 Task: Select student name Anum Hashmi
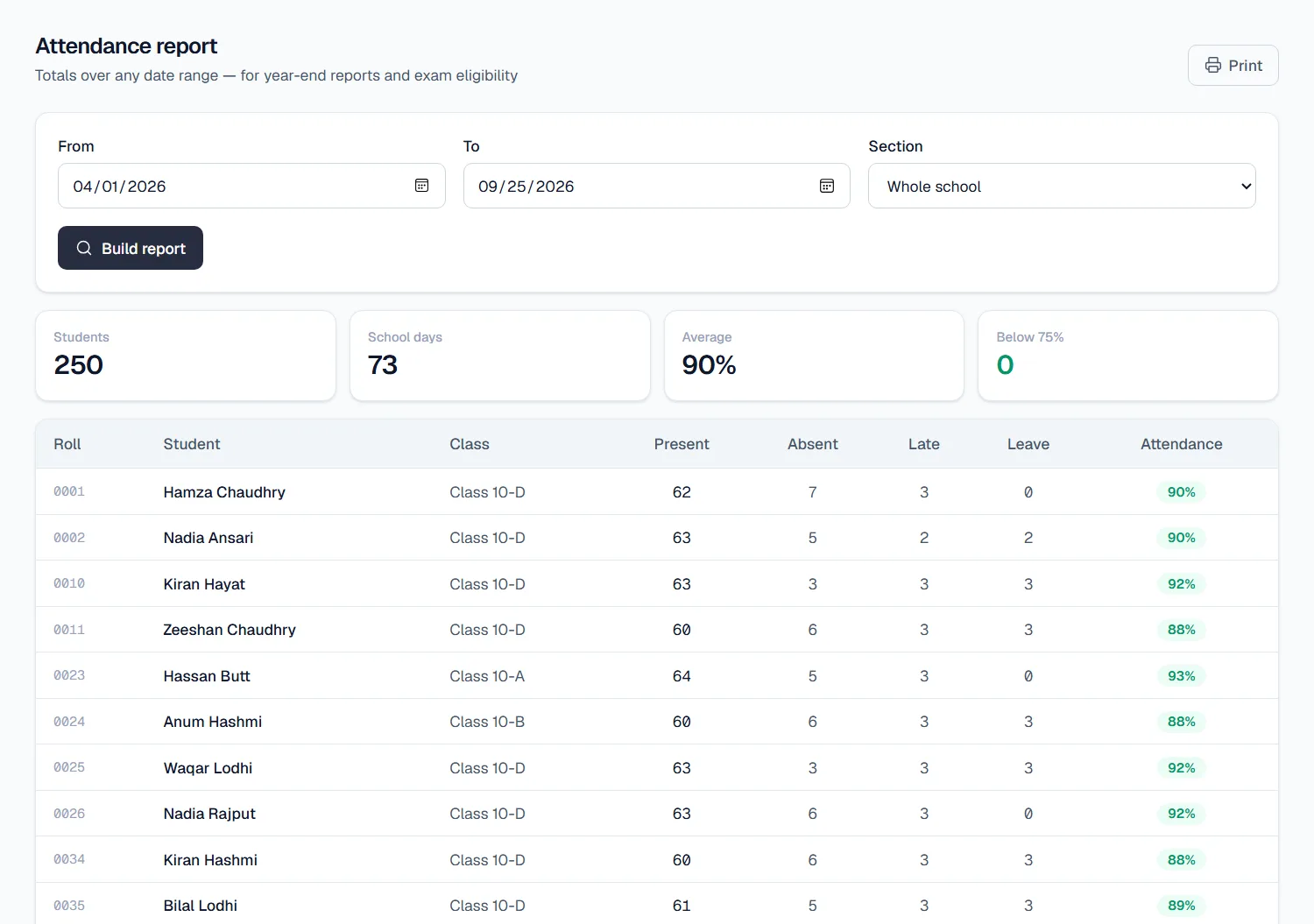point(213,722)
